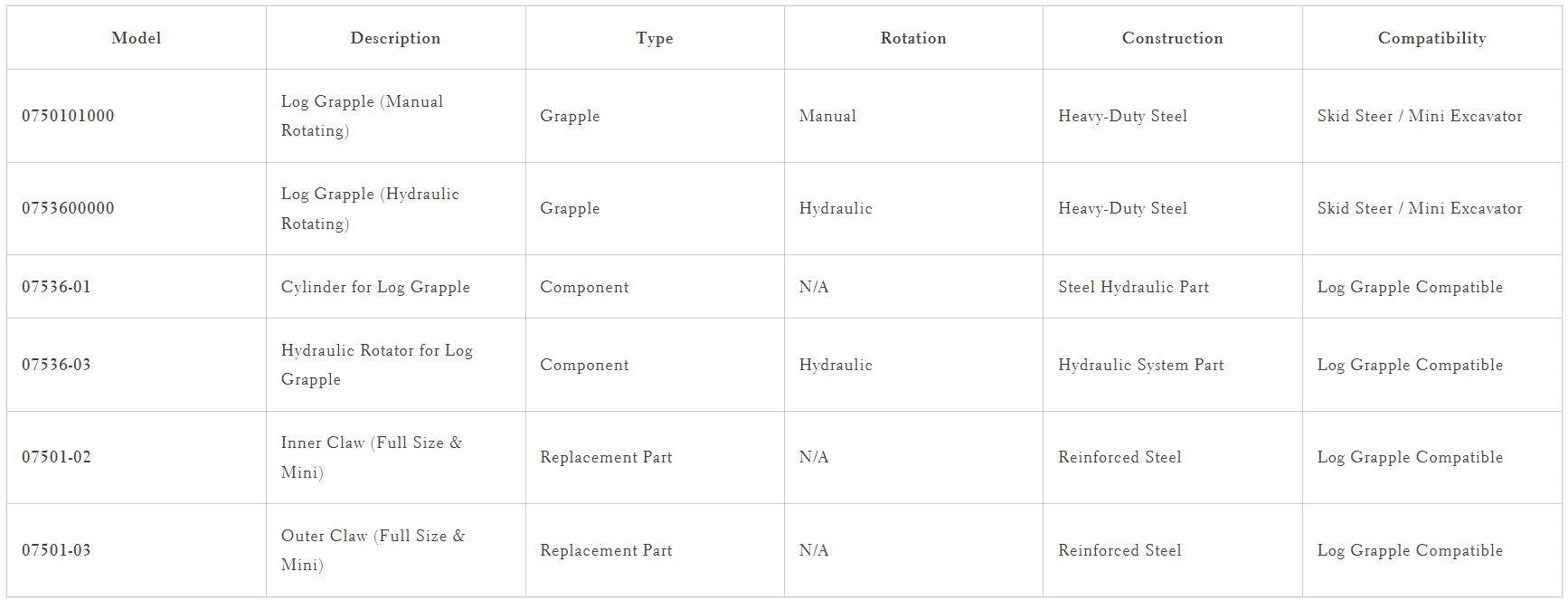Click the Type column header
Viewport: 1568px width, 600px height.
[655, 38]
